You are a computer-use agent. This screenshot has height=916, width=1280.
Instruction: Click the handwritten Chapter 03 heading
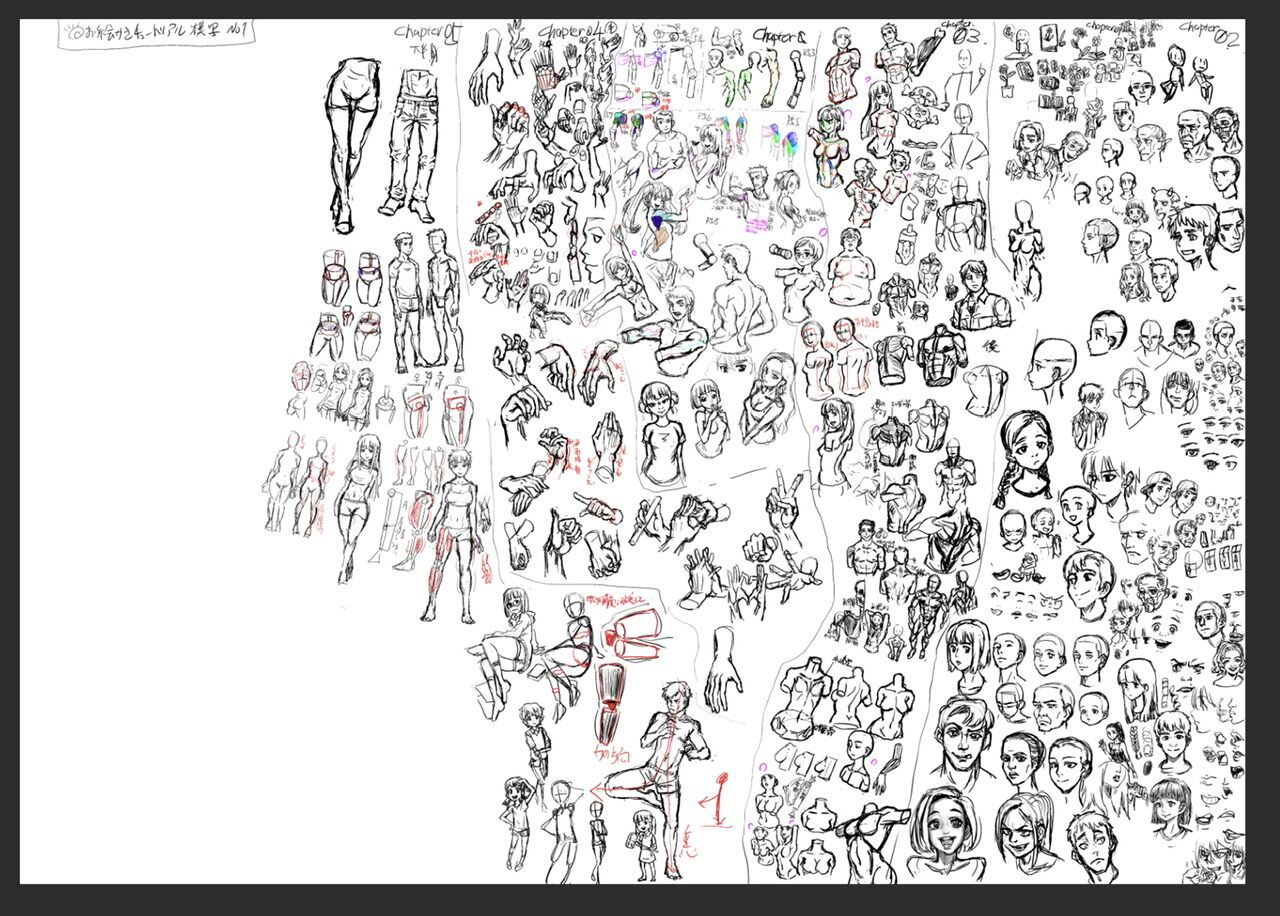962,32
